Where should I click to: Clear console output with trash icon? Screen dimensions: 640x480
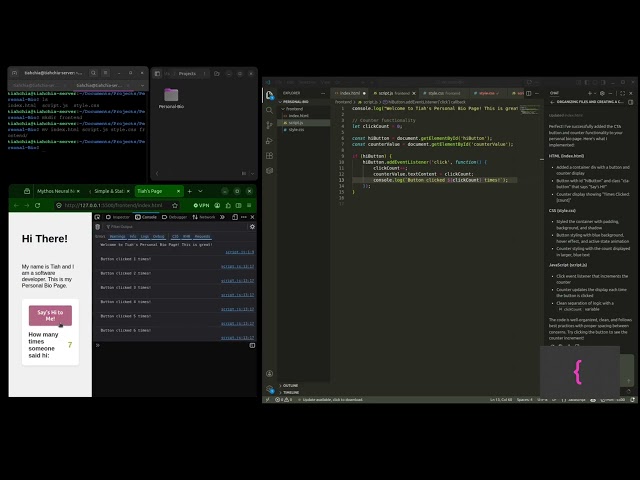pyautogui.click(x=98, y=227)
